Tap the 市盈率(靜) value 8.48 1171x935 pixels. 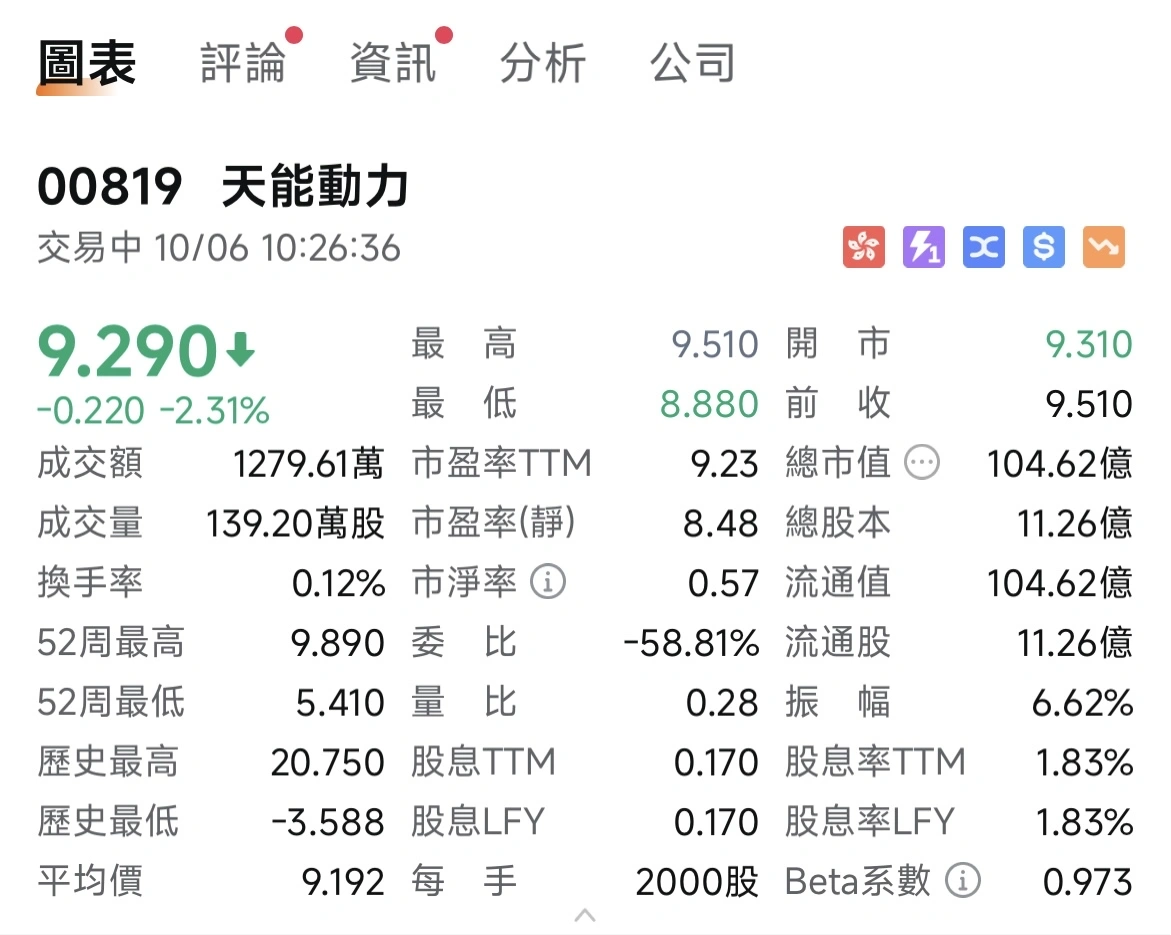click(721, 524)
